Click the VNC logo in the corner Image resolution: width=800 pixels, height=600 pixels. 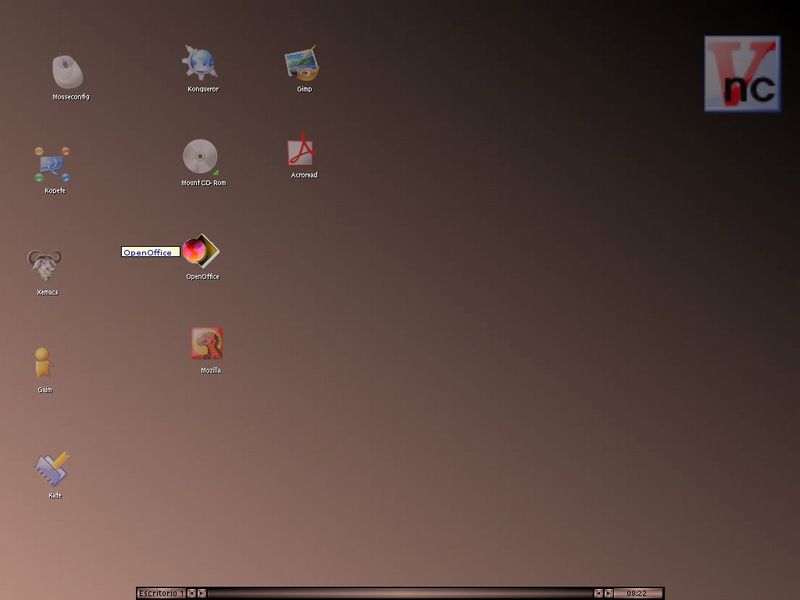[742, 73]
